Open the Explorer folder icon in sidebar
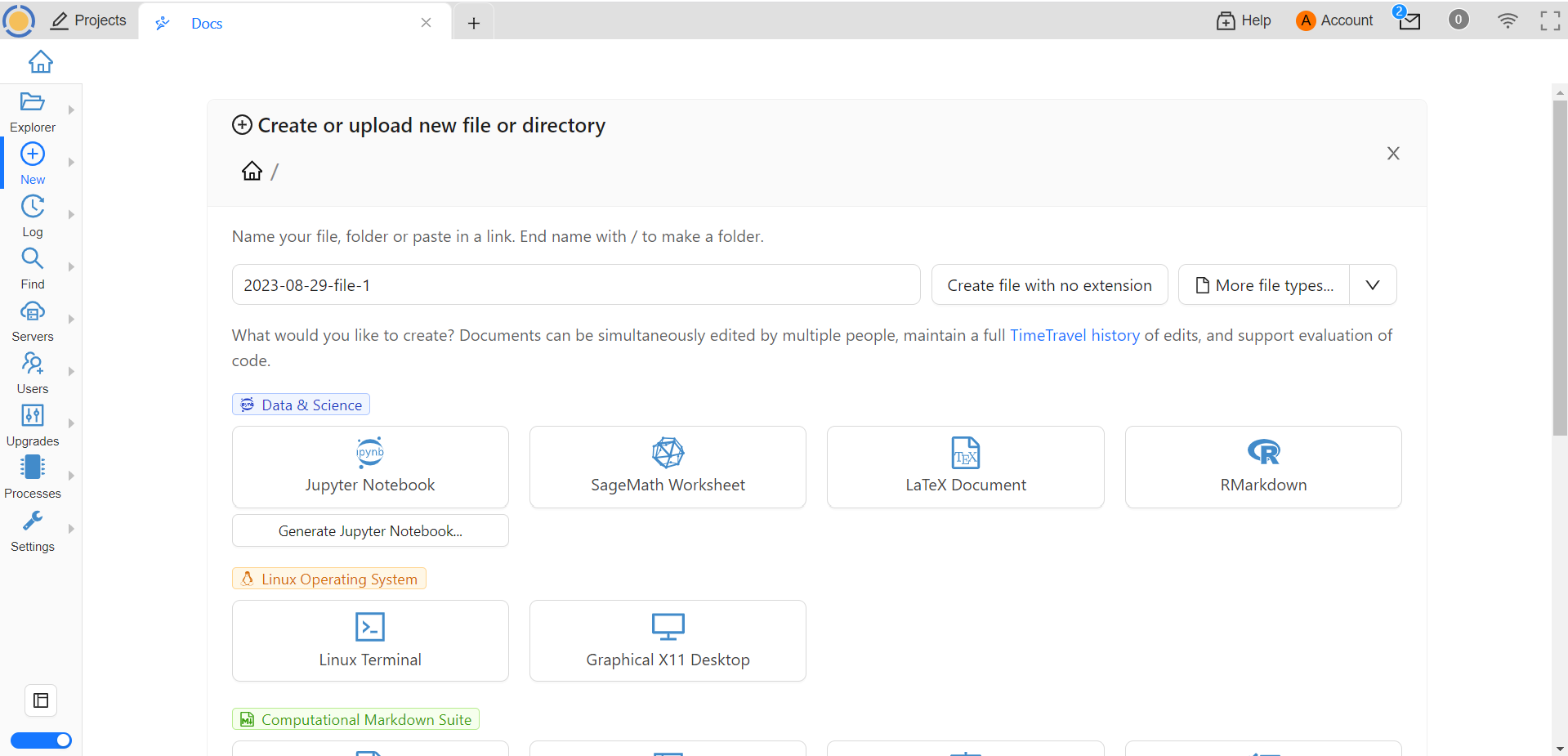This screenshot has width=1568, height=756. pyautogui.click(x=33, y=102)
